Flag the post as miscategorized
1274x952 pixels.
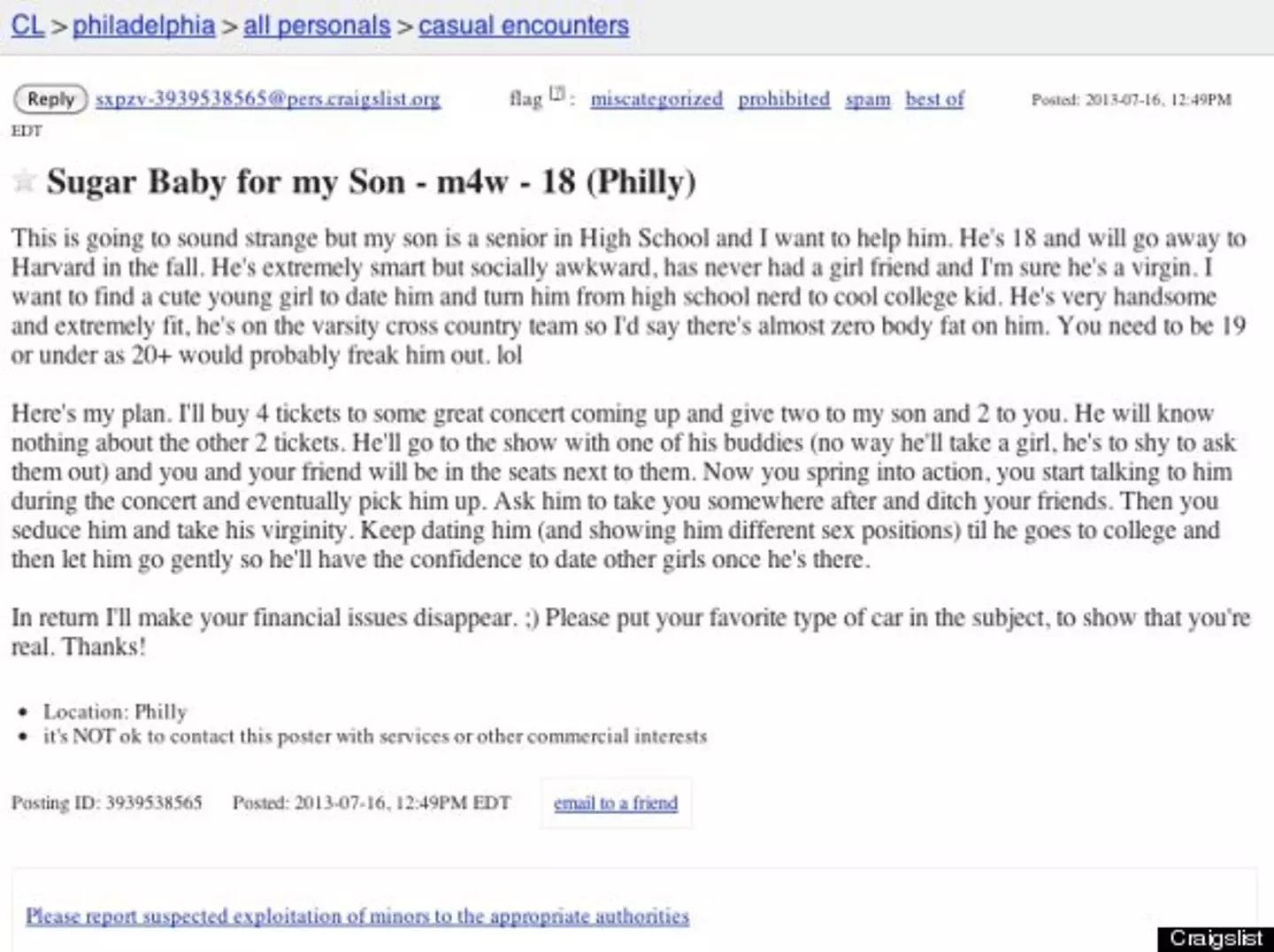point(656,99)
